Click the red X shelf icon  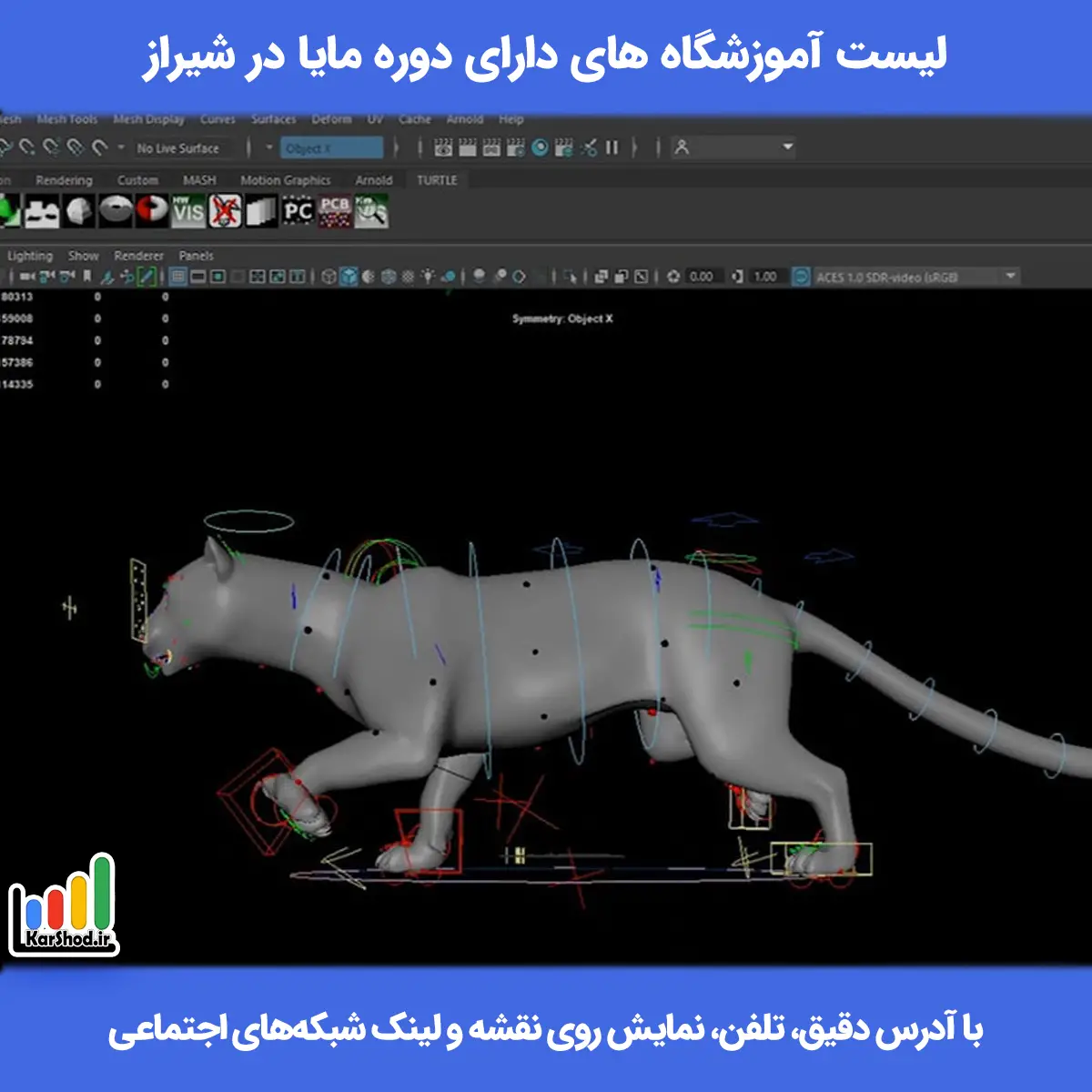coord(225,212)
